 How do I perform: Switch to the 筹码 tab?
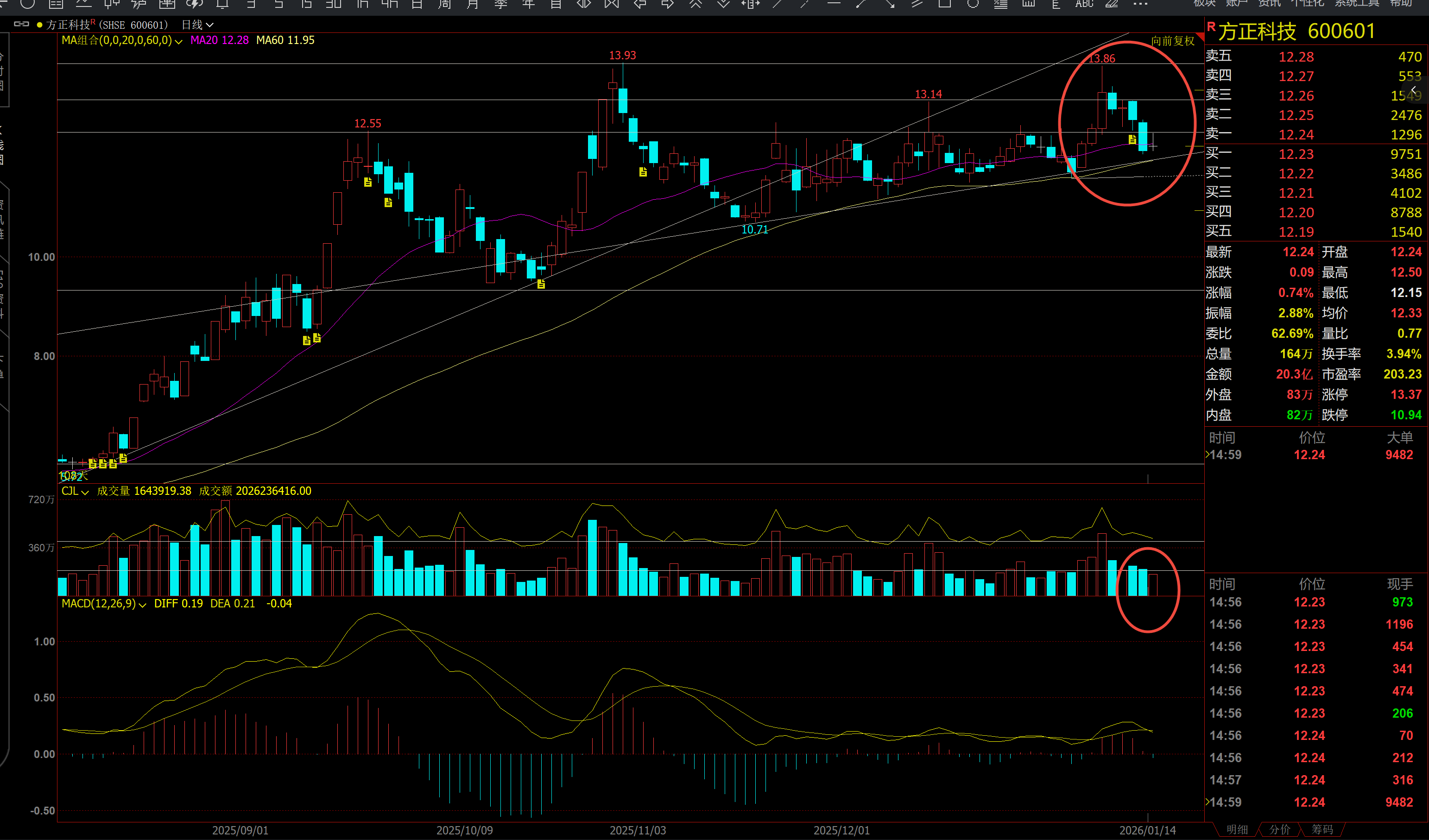1322,829
